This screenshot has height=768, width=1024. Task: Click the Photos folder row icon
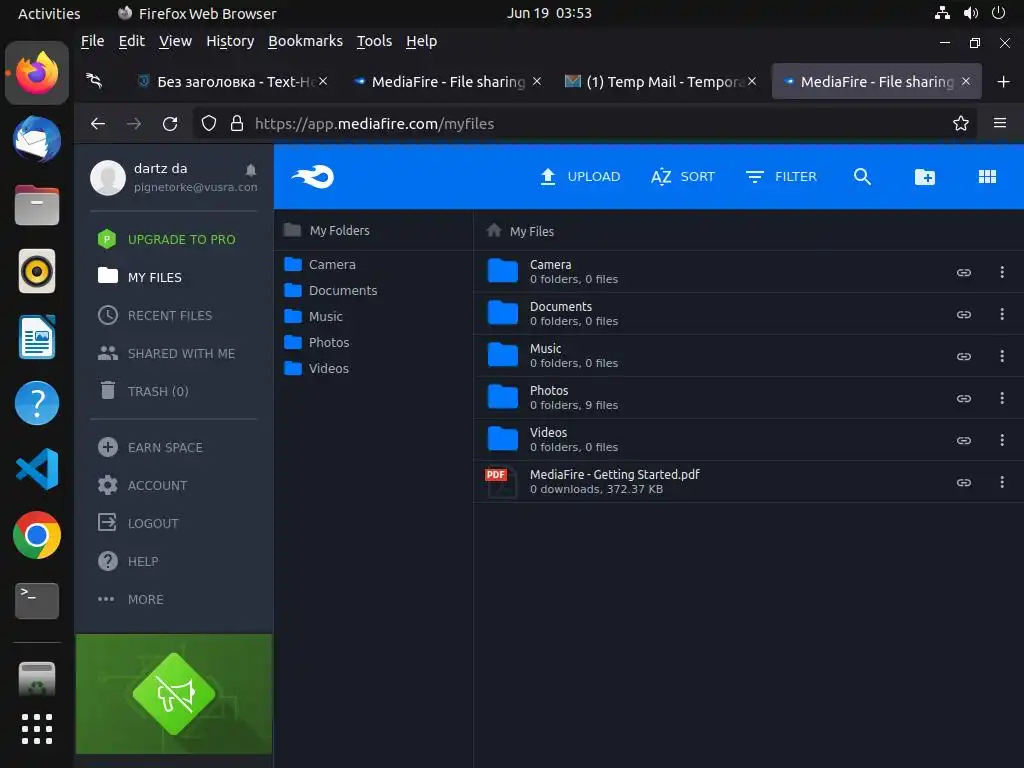tap(503, 396)
